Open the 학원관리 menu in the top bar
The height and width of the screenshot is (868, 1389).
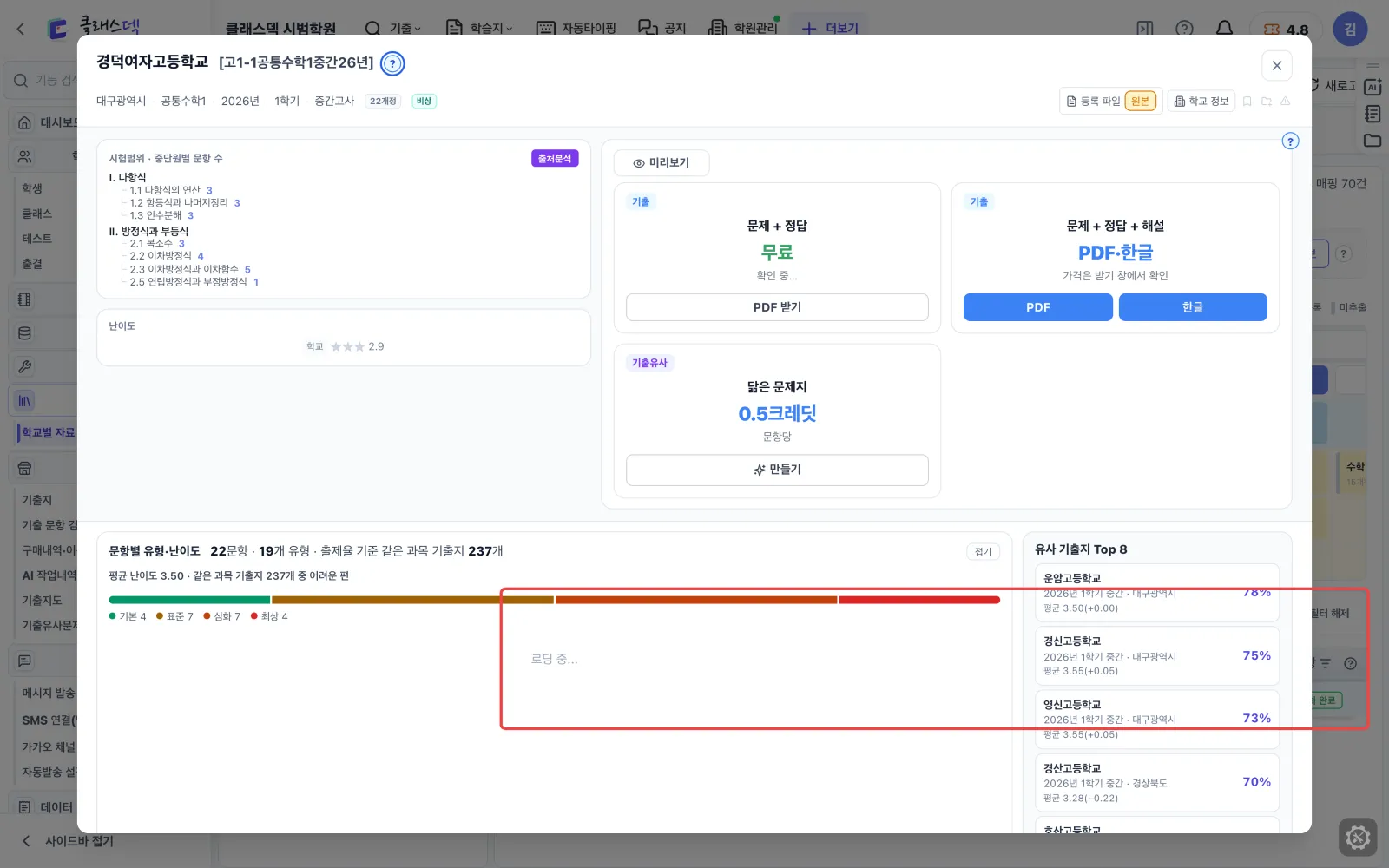[x=744, y=29]
